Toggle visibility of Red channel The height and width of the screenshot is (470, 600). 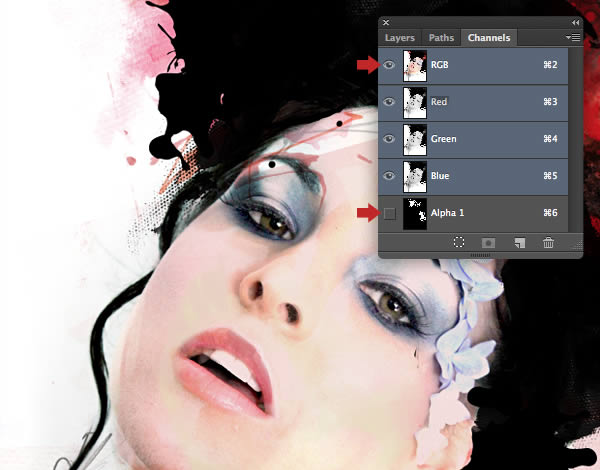[389, 102]
